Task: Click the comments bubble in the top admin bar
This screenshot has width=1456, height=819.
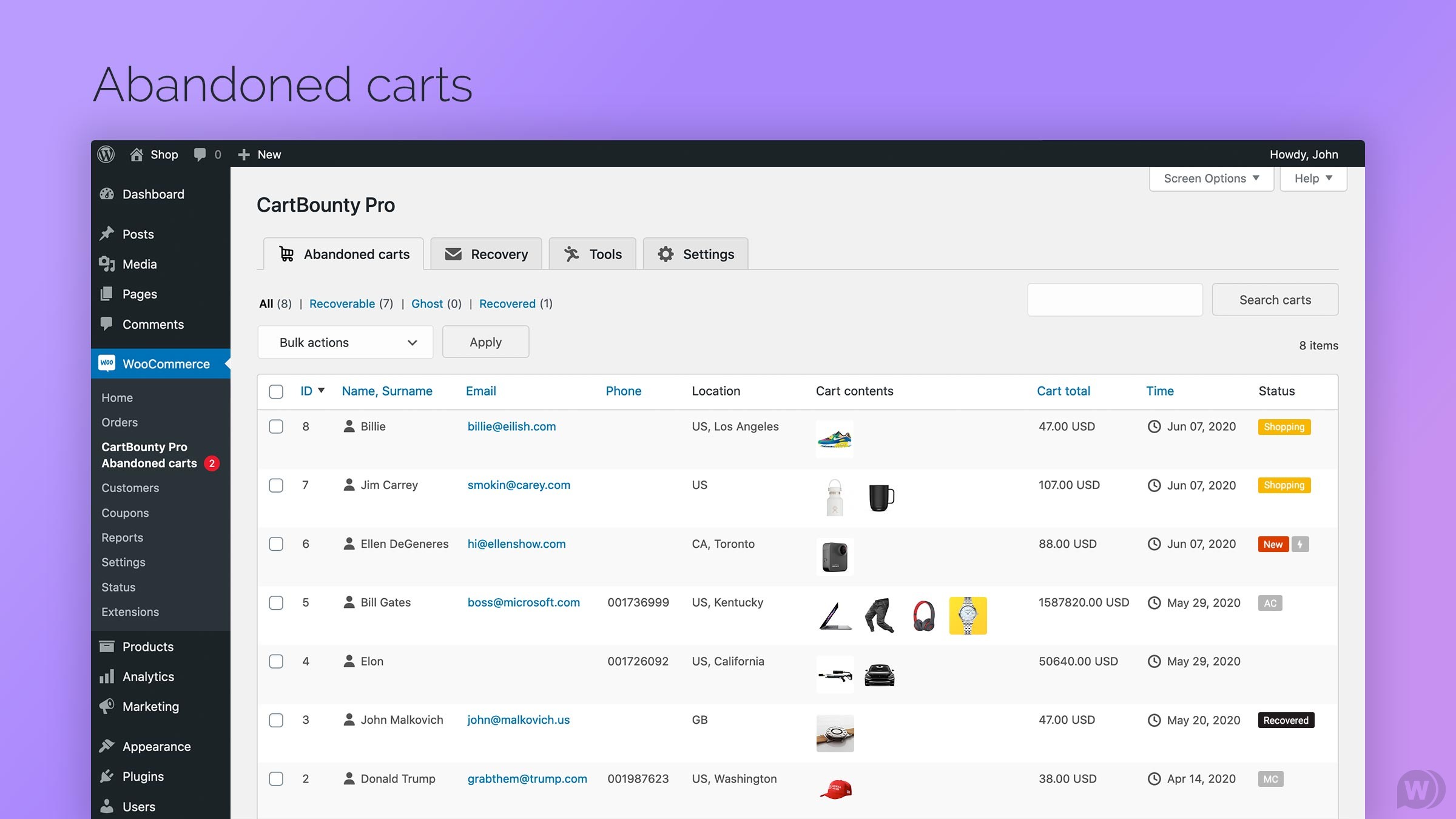Action: 200,154
